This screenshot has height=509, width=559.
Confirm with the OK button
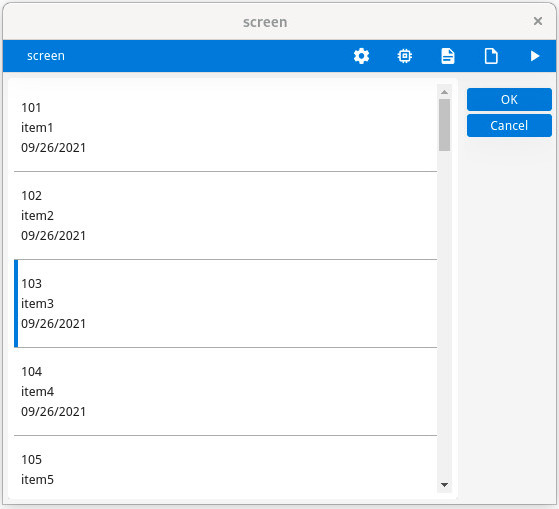point(509,99)
